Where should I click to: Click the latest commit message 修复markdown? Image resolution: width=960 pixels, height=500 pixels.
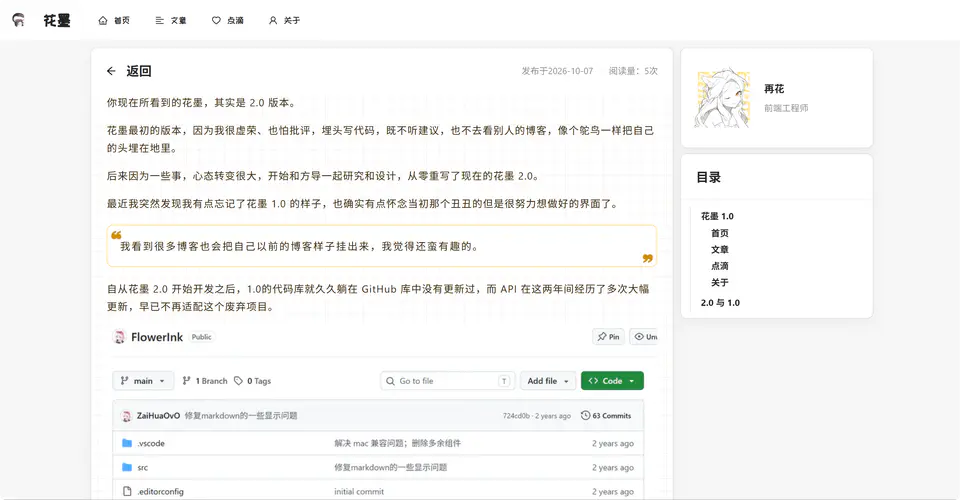coord(241,416)
